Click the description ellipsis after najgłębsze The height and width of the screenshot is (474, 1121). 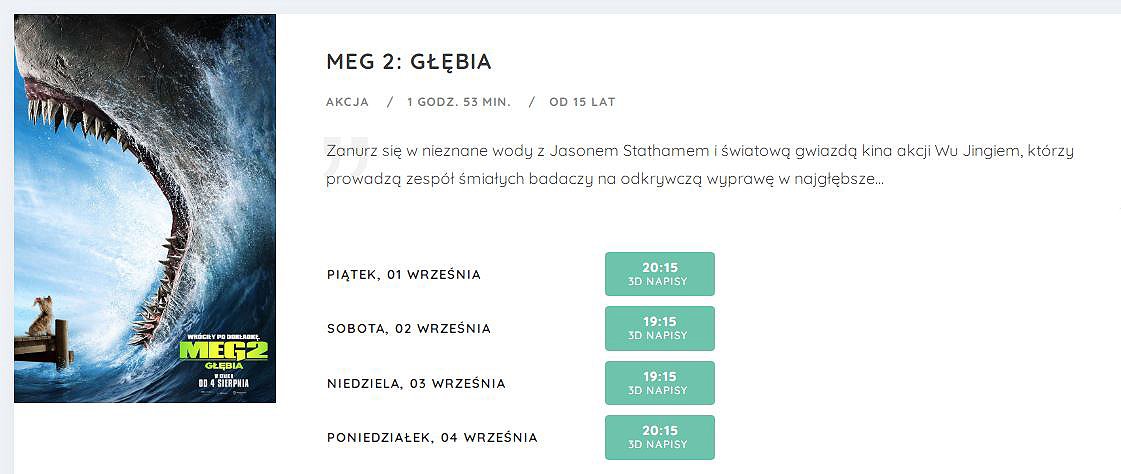(x=879, y=180)
